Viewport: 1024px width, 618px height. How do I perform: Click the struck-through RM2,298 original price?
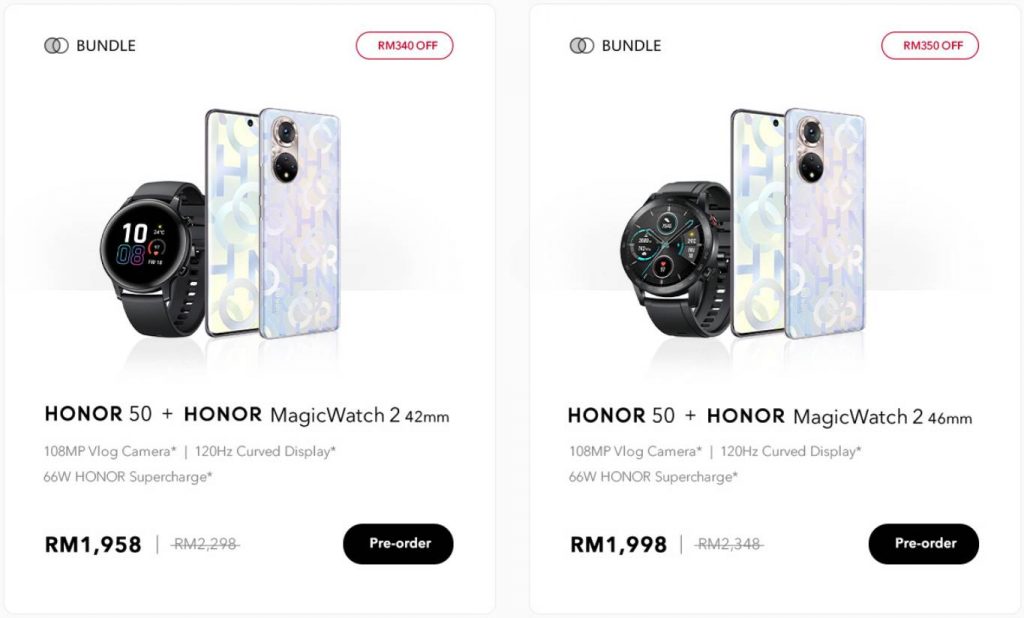click(x=205, y=544)
